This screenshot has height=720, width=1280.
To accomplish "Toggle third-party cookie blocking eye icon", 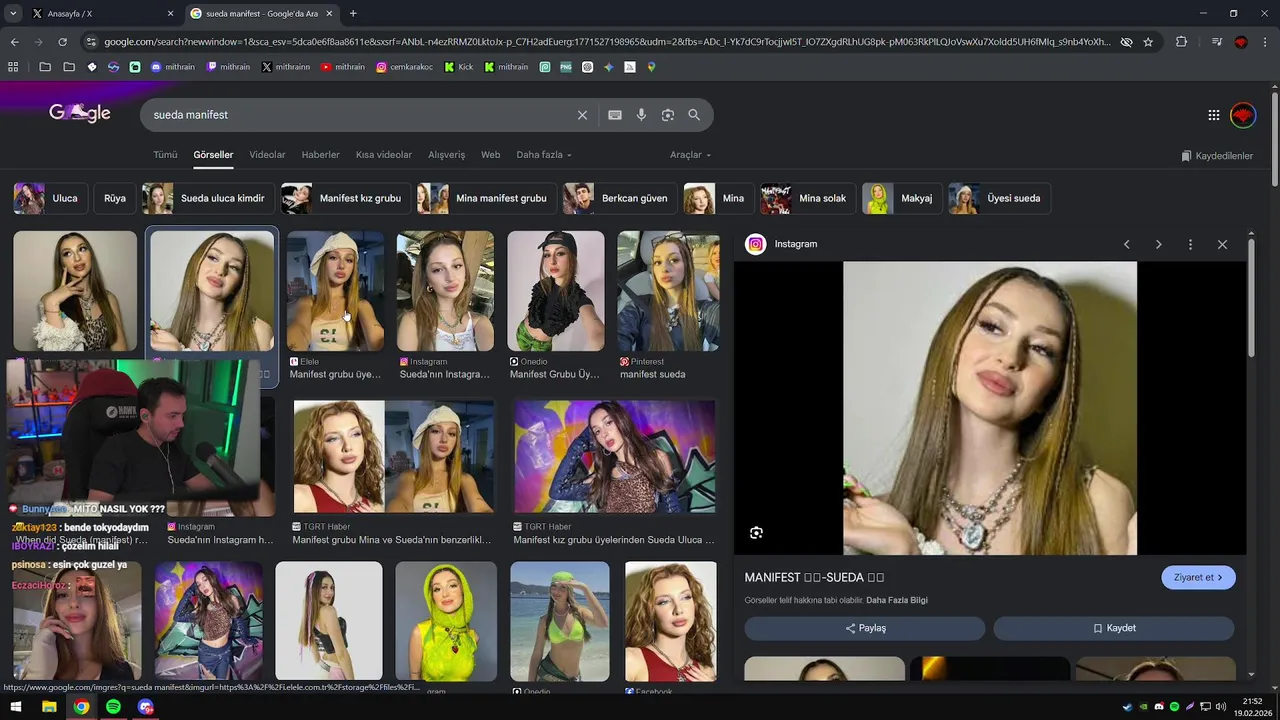I will click(x=1126, y=42).
